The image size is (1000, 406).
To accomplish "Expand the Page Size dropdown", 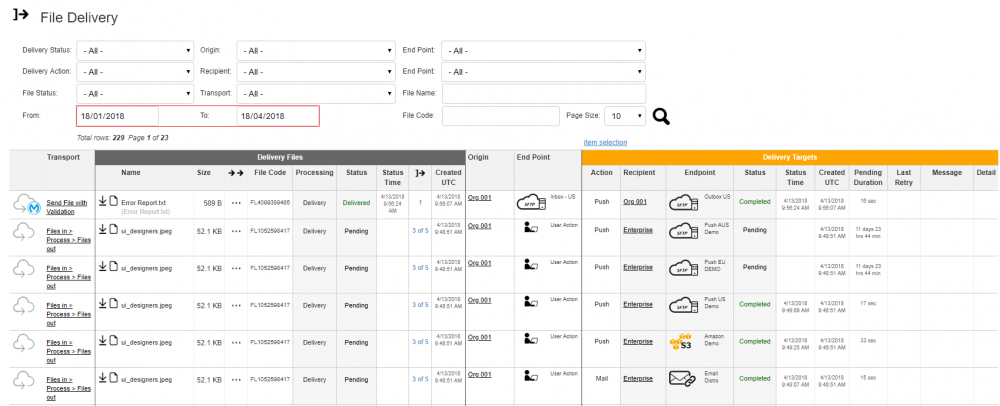I will click(625, 116).
